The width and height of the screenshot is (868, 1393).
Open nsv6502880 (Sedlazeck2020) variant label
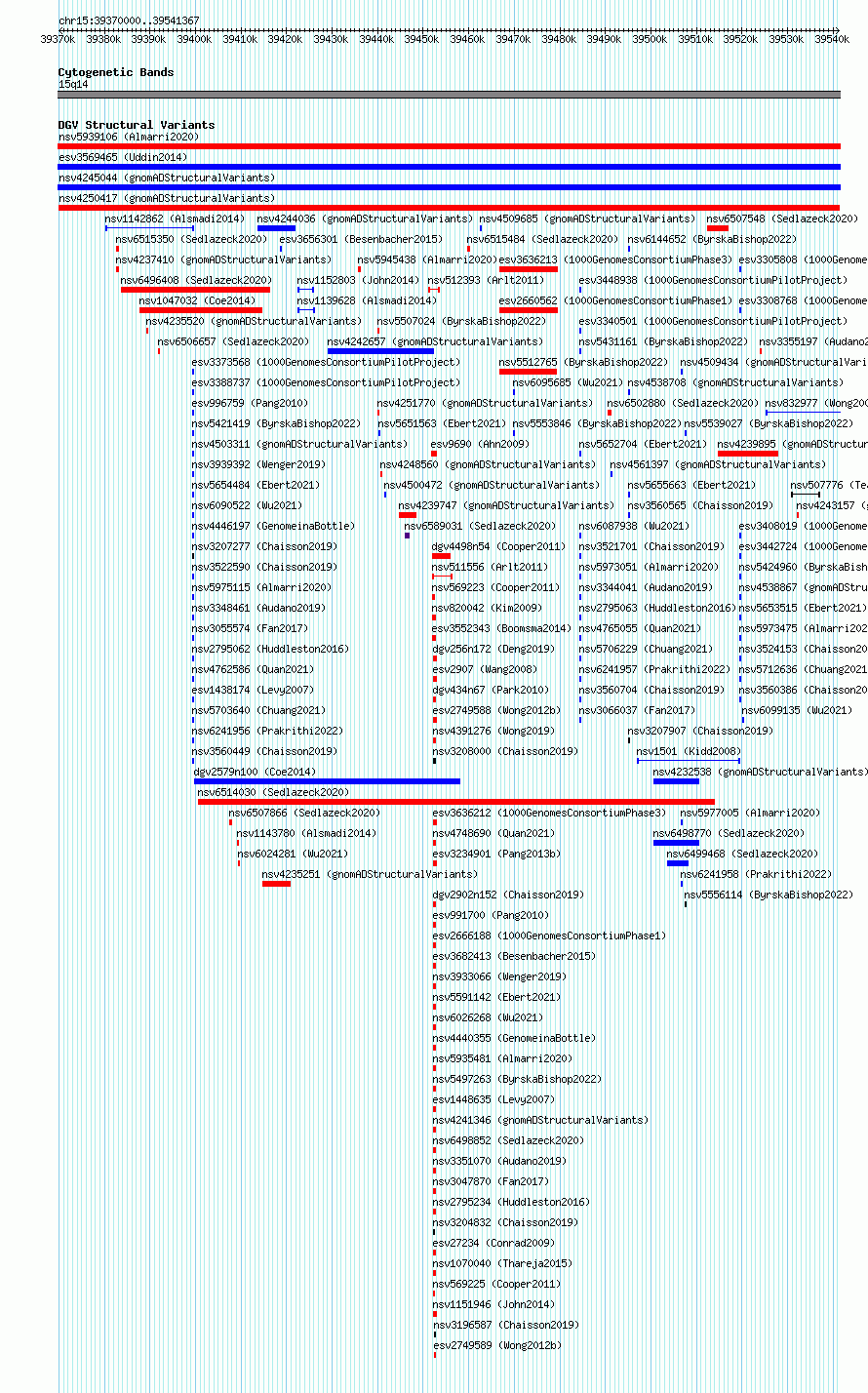(684, 403)
